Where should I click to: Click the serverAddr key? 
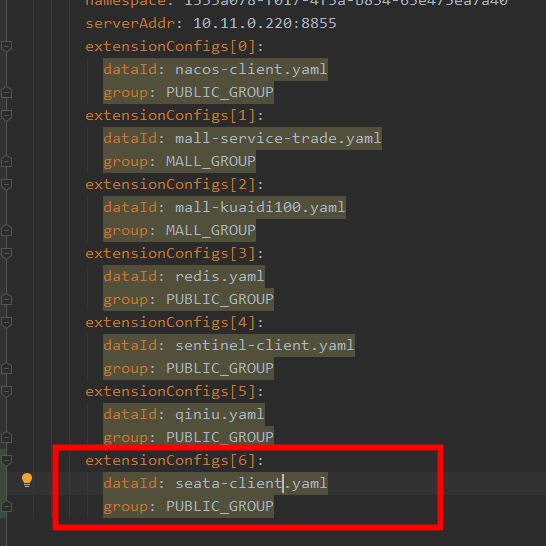131,23
